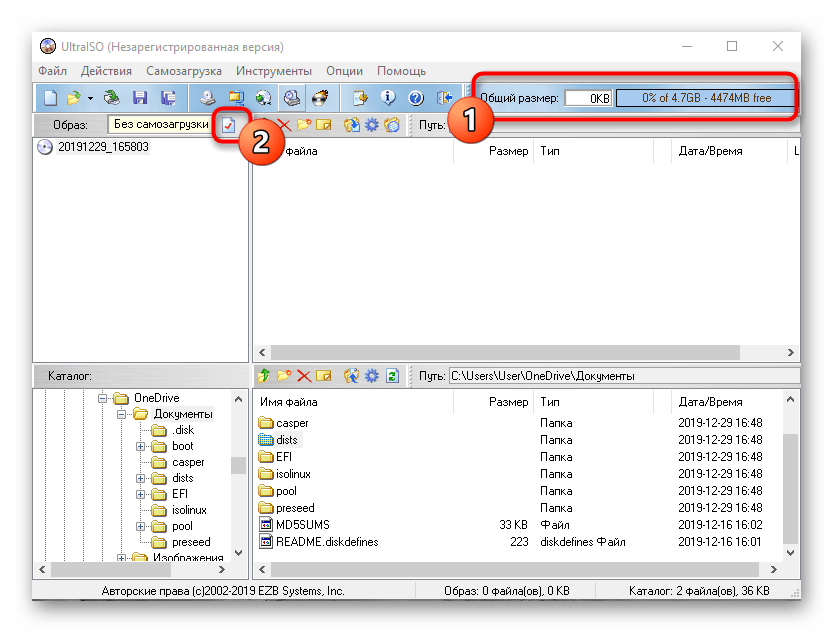Click the disc capacity usage bar

pos(705,98)
